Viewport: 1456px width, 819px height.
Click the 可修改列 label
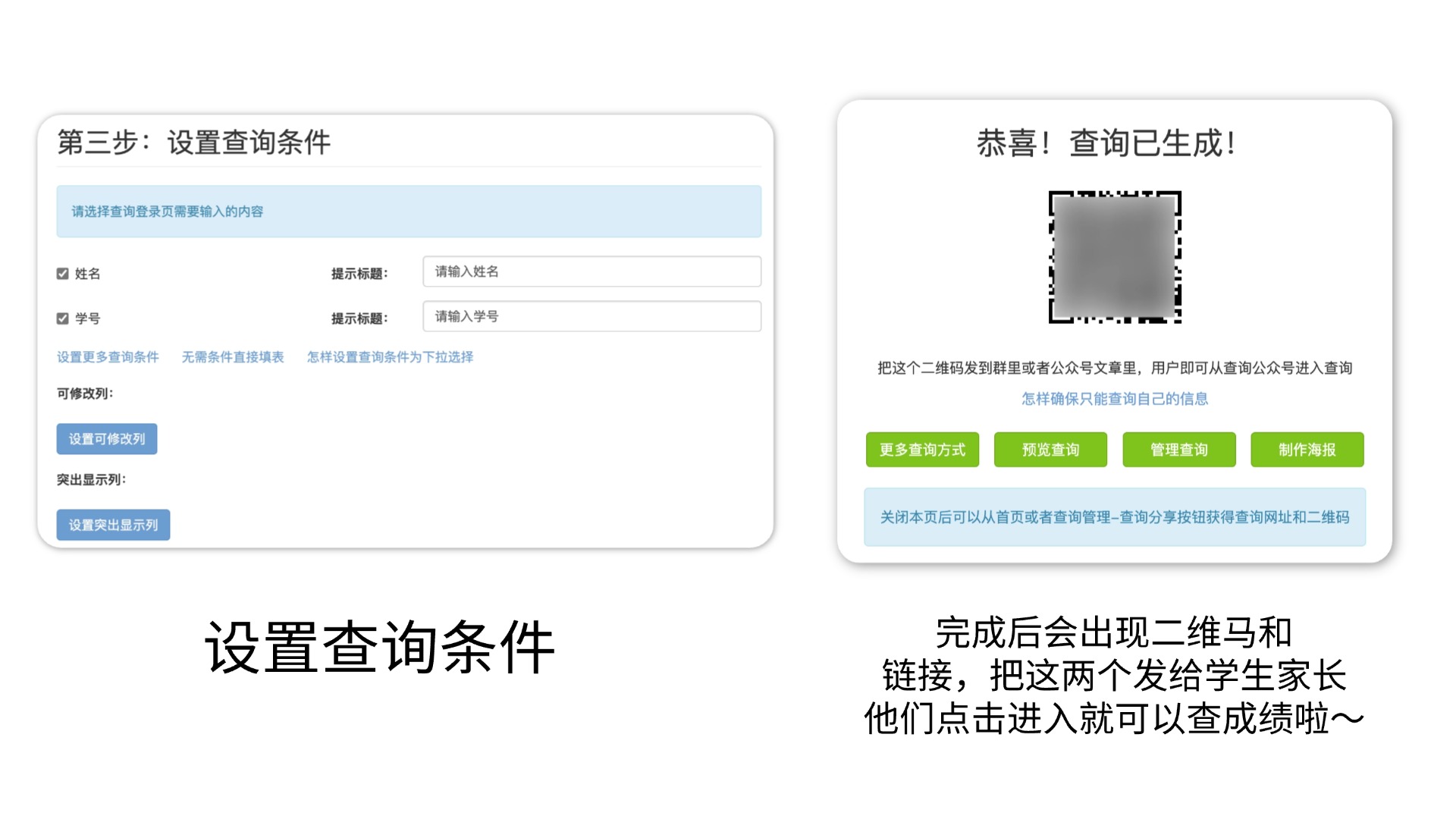[x=85, y=394]
